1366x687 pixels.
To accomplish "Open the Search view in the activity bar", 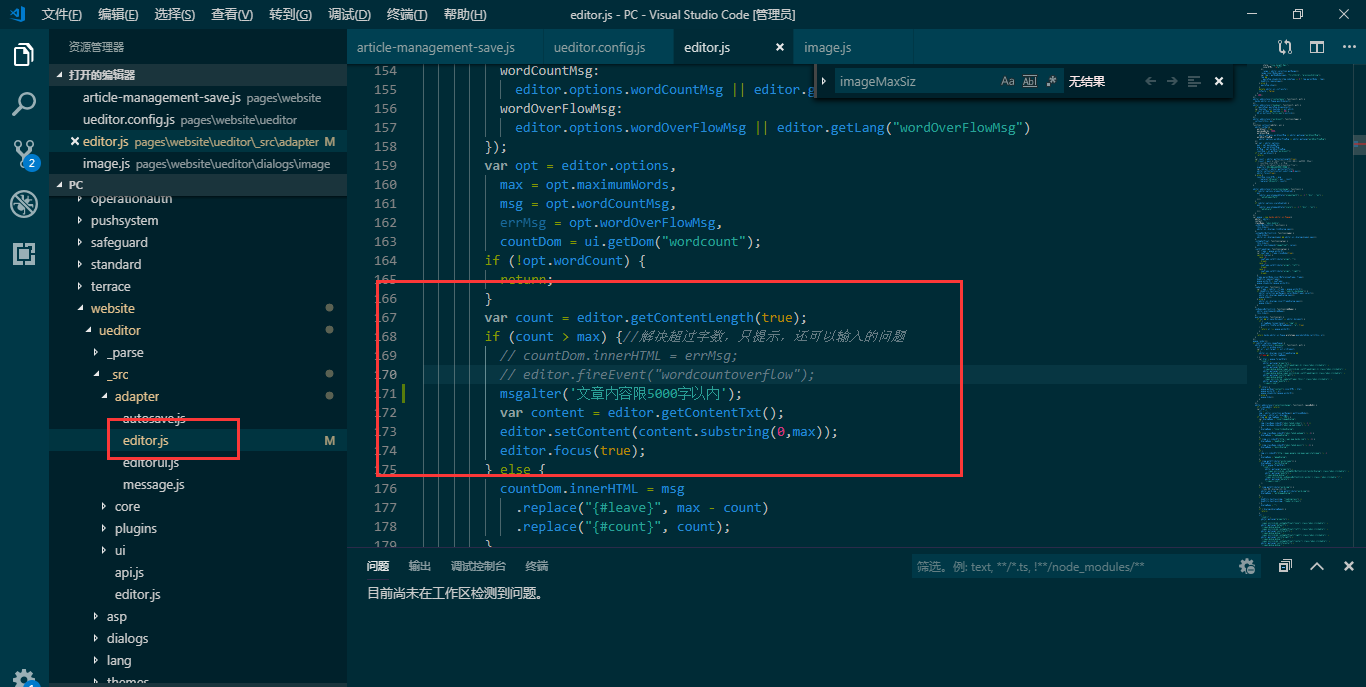I will 24,103.
